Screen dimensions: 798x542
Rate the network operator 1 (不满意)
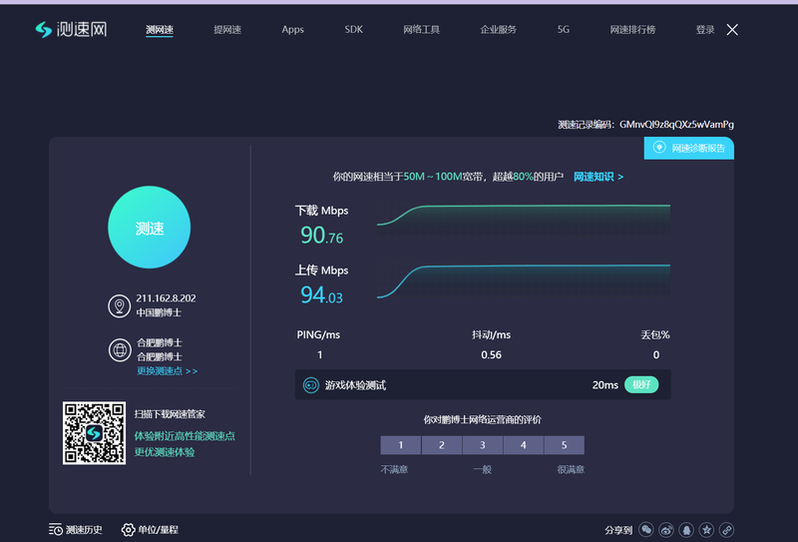(x=401, y=445)
